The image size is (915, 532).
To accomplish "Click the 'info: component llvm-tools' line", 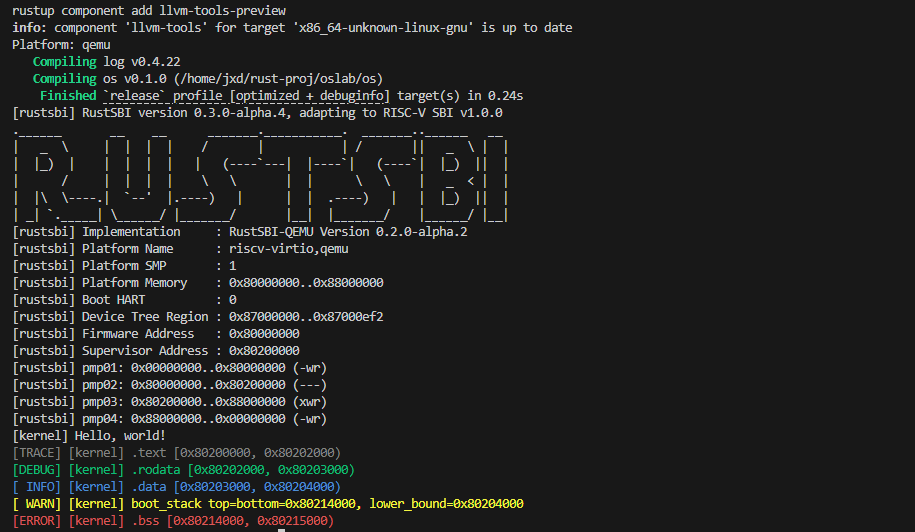I will tap(292, 27).
